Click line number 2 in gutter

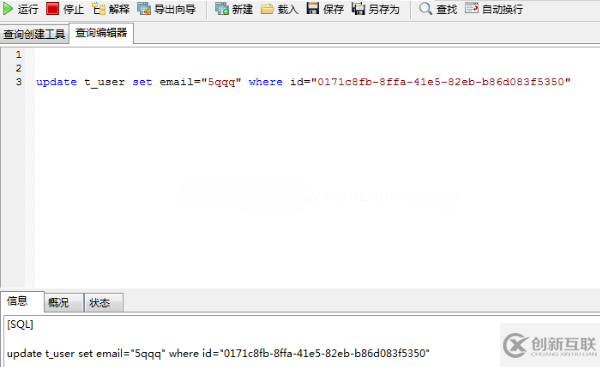click(18, 69)
